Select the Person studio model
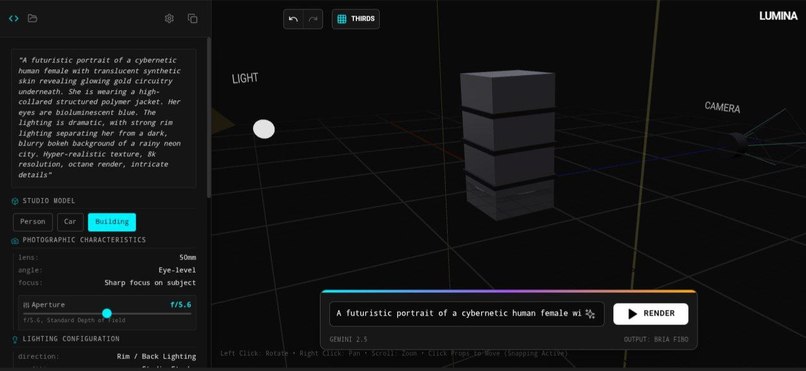The width and height of the screenshot is (806, 371). (33, 222)
